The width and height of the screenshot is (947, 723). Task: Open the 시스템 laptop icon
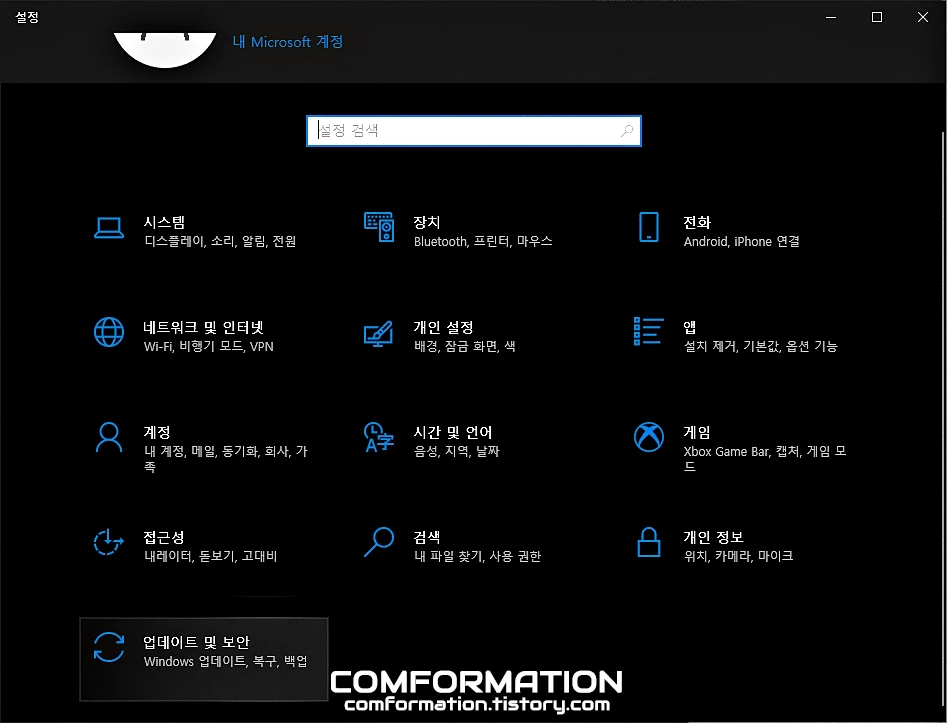pos(109,228)
